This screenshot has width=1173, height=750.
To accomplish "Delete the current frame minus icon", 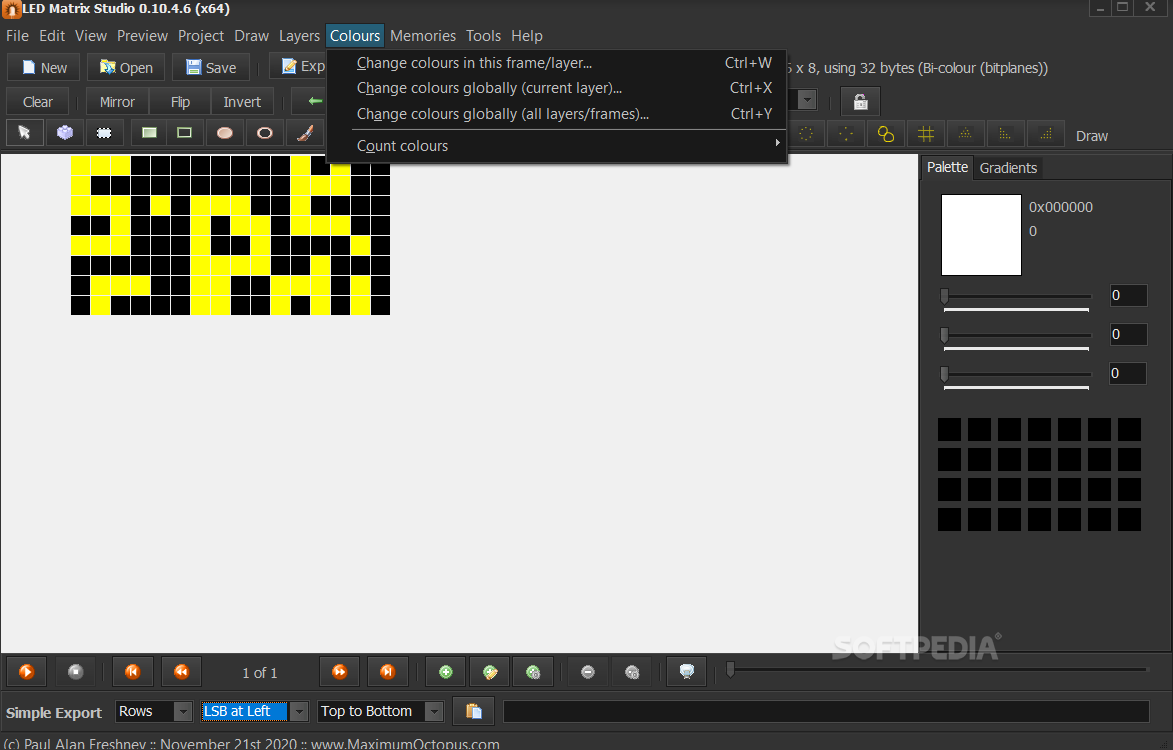I will pyautogui.click(x=587, y=671).
